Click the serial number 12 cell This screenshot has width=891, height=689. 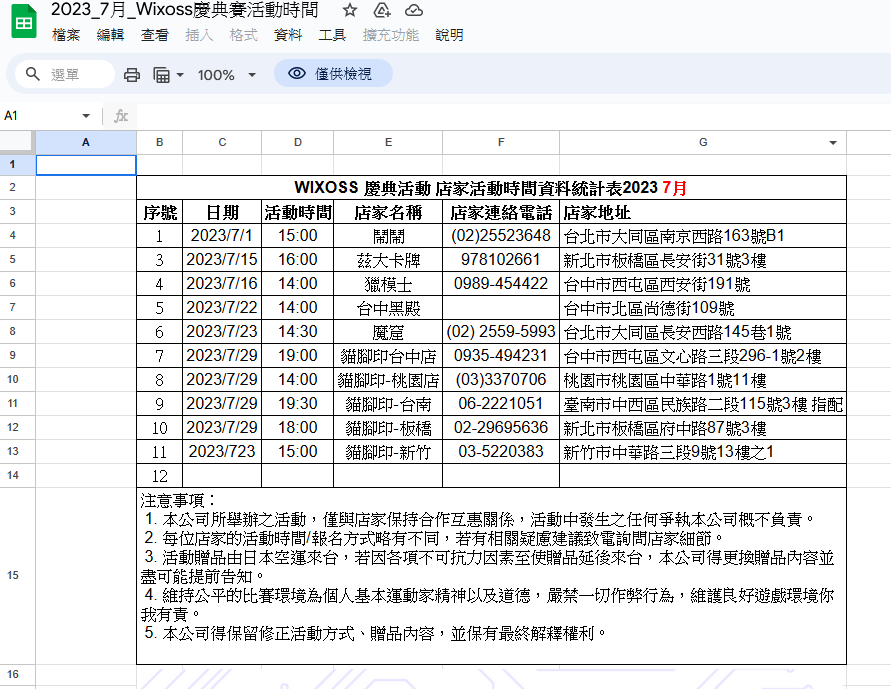[x=160, y=475]
